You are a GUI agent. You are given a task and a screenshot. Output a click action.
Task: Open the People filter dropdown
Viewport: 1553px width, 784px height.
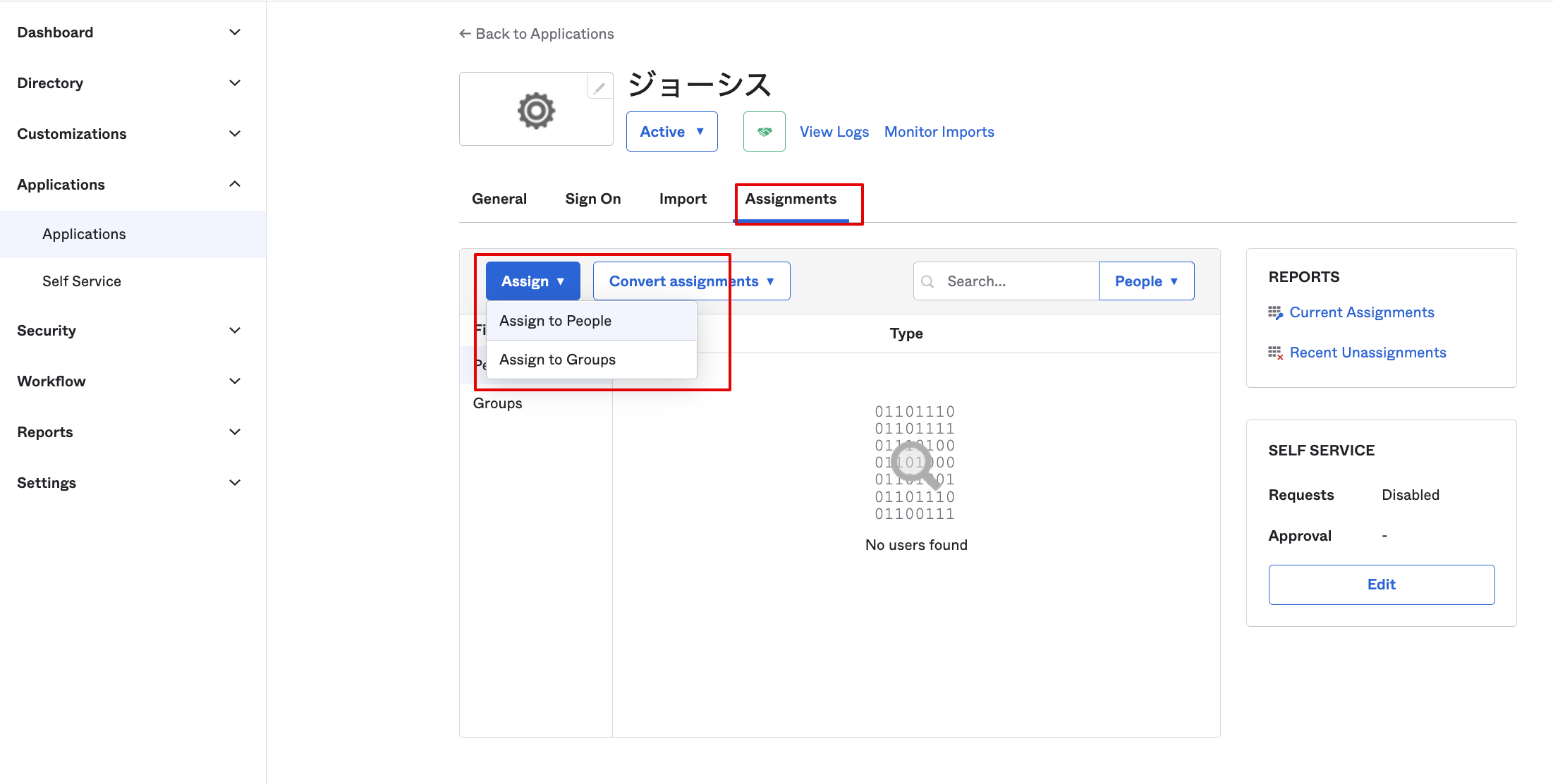[x=1146, y=281]
